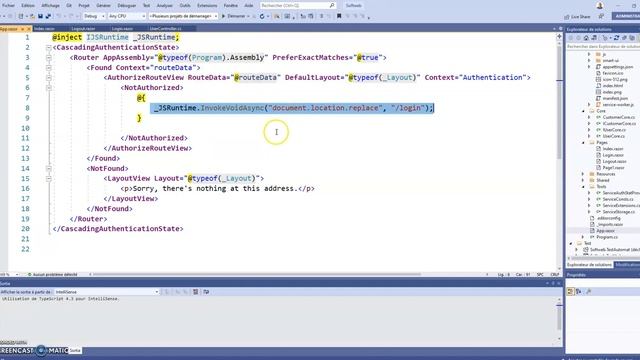
Task: Focus the Rechercher (Ctrl+Q) search box
Action: tap(298, 6)
